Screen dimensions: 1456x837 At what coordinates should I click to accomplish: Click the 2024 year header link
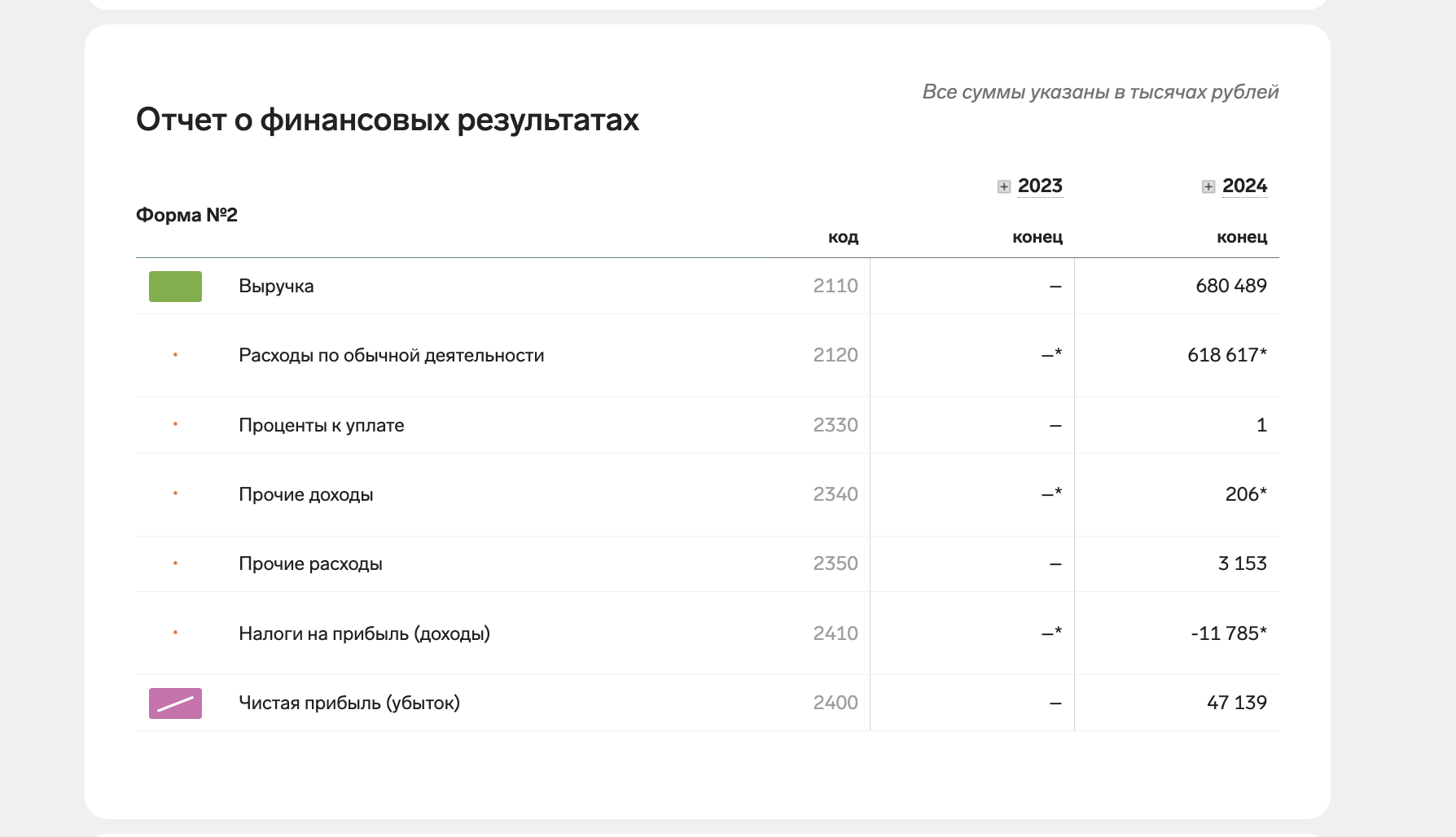pos(1244,186)
